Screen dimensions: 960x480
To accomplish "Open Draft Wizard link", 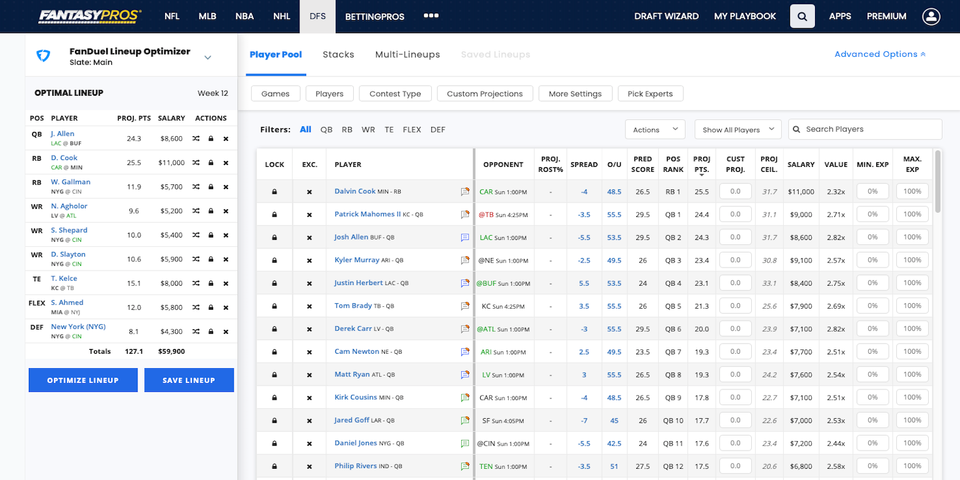I will (x=666, y=17).
